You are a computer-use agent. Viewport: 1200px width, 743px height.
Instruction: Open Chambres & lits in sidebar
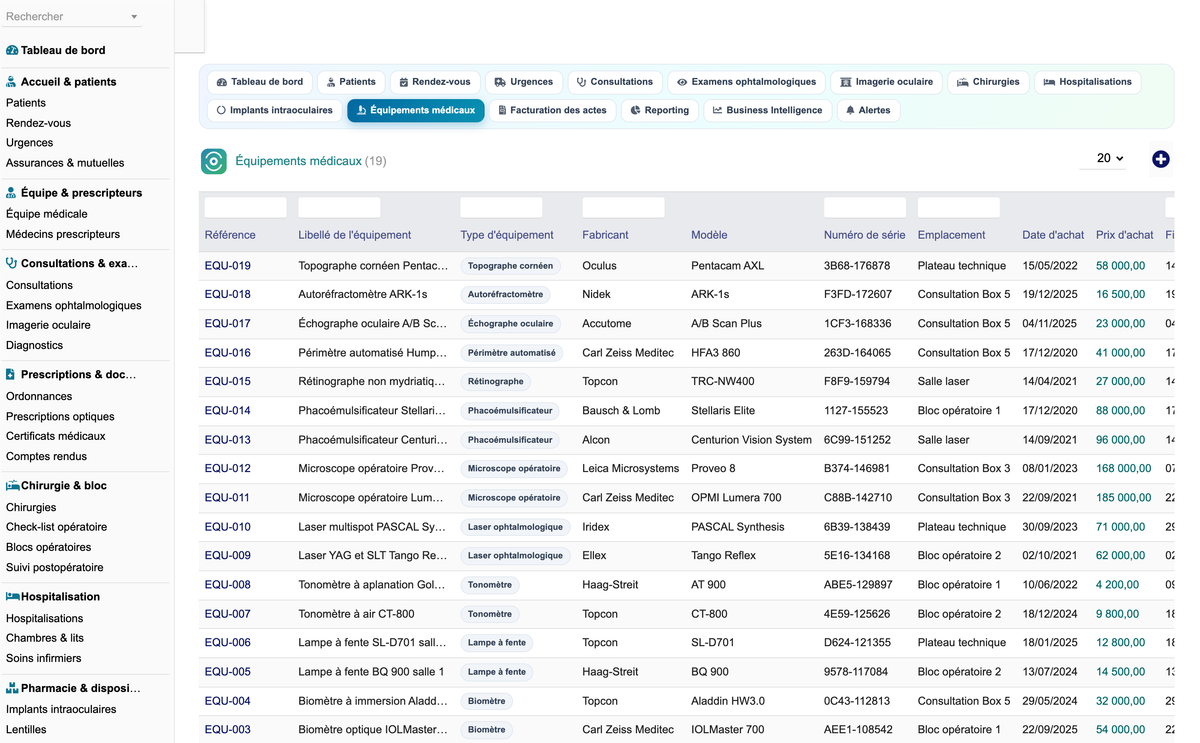[x=45, y=638]
